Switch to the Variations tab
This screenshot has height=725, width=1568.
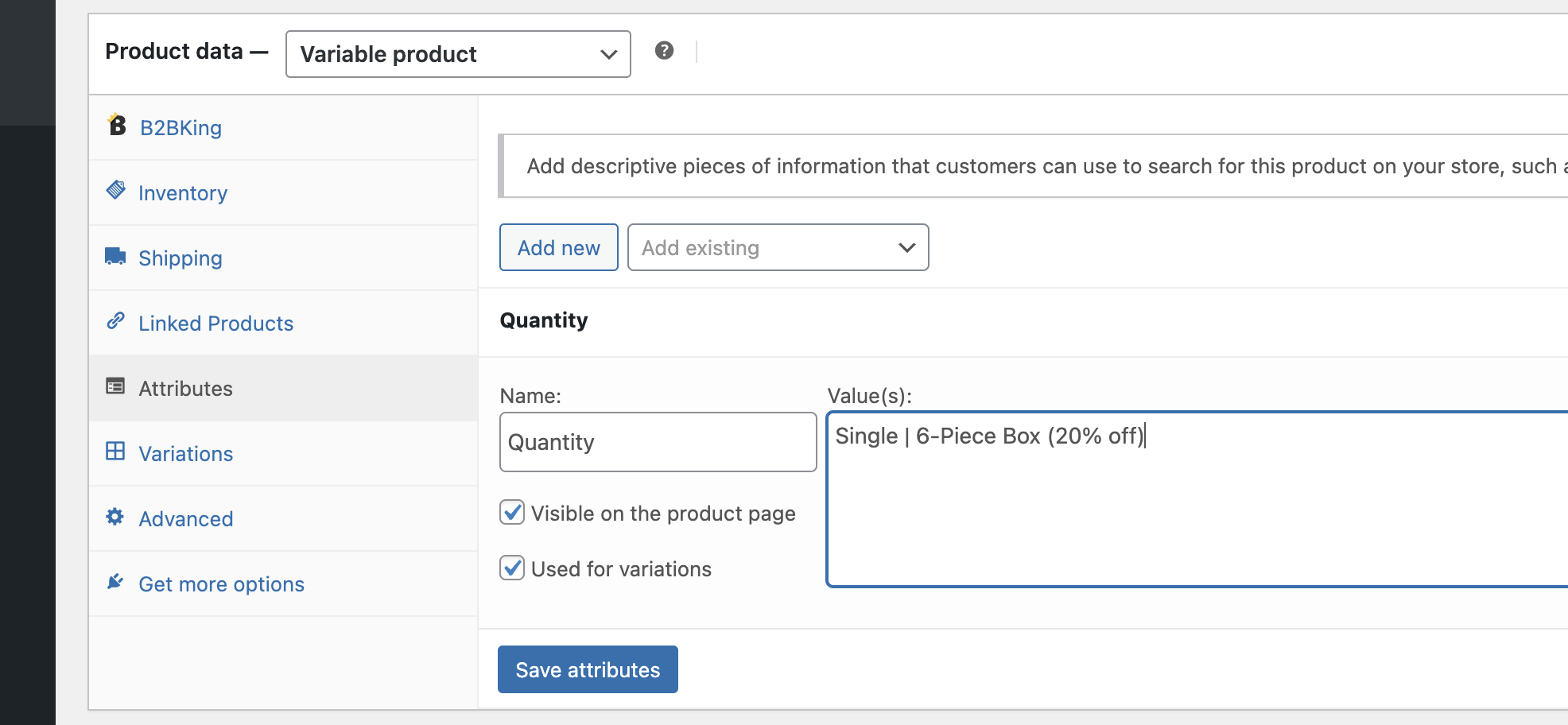(283, 454)
